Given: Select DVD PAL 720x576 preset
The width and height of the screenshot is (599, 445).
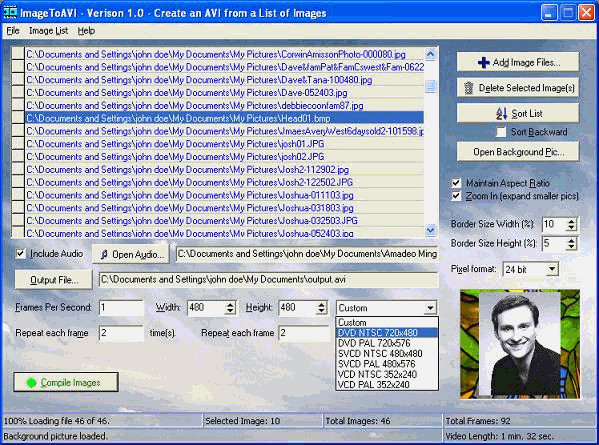Looking at the screenshot, I should 387,343.
